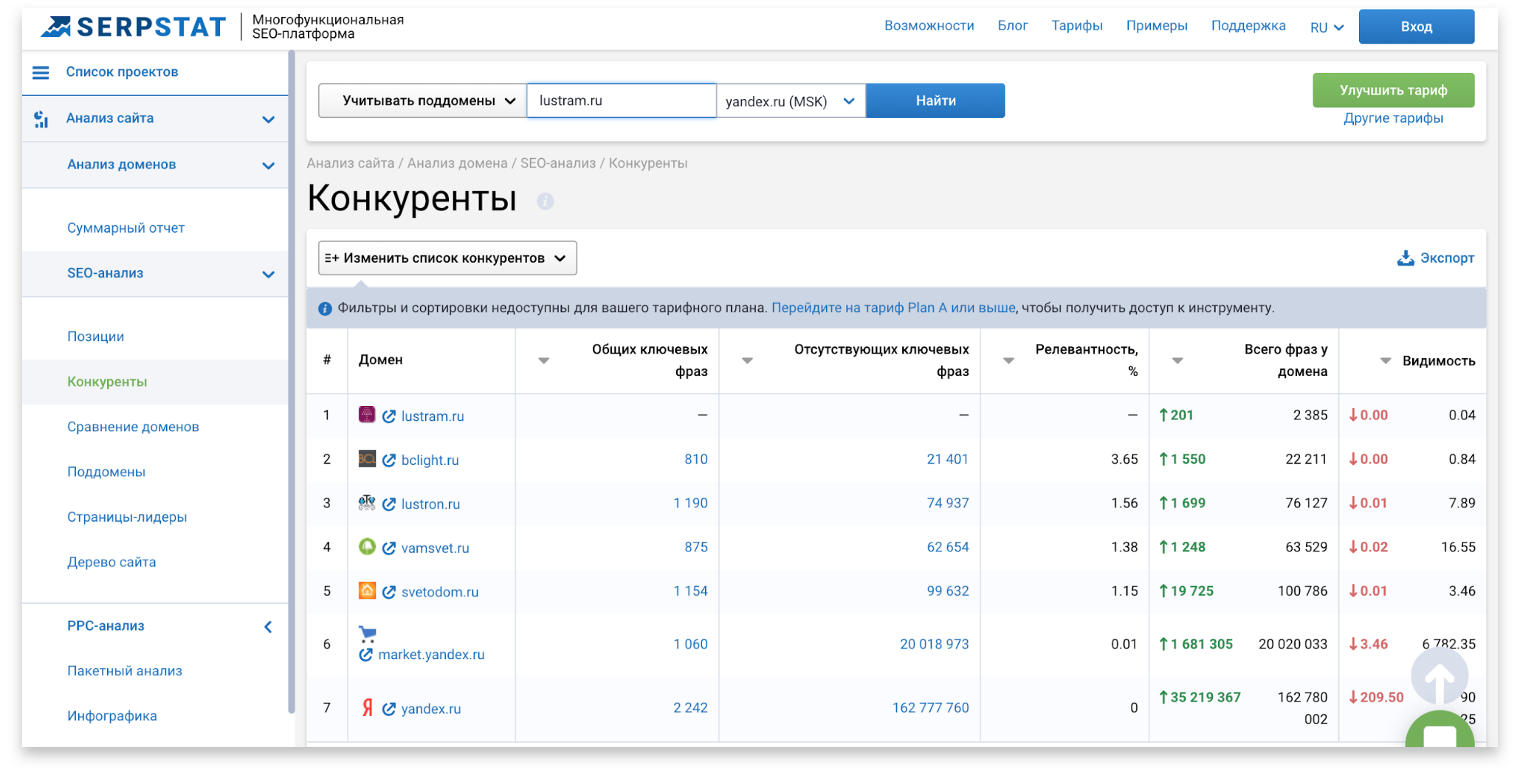Image resolution: width=1520 pixels, height=784 pixels.
Task: Click the bclight.ru favicon
Action: tap(367, 458)
